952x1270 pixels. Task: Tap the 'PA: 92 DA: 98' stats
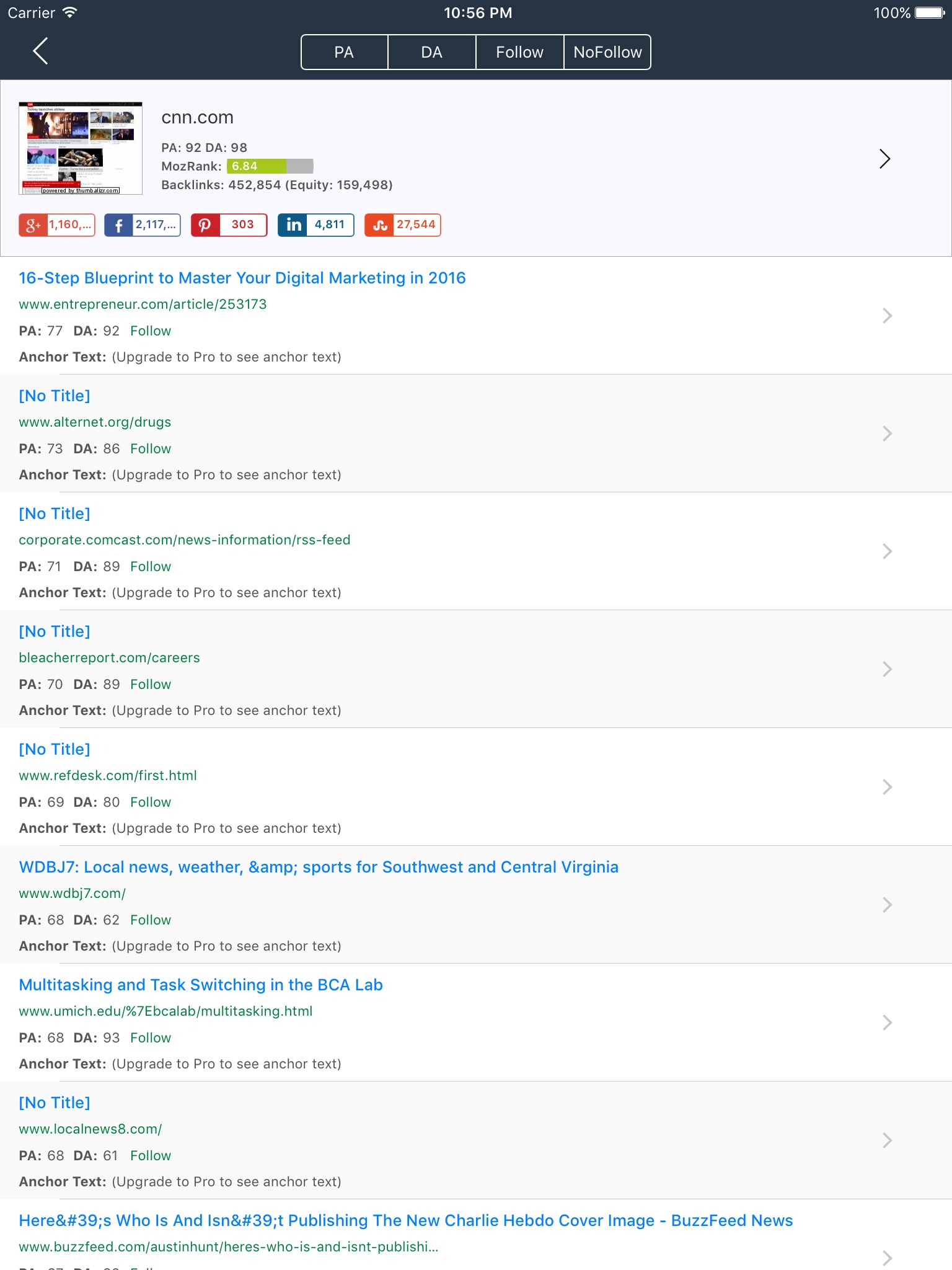click(205, 148)
